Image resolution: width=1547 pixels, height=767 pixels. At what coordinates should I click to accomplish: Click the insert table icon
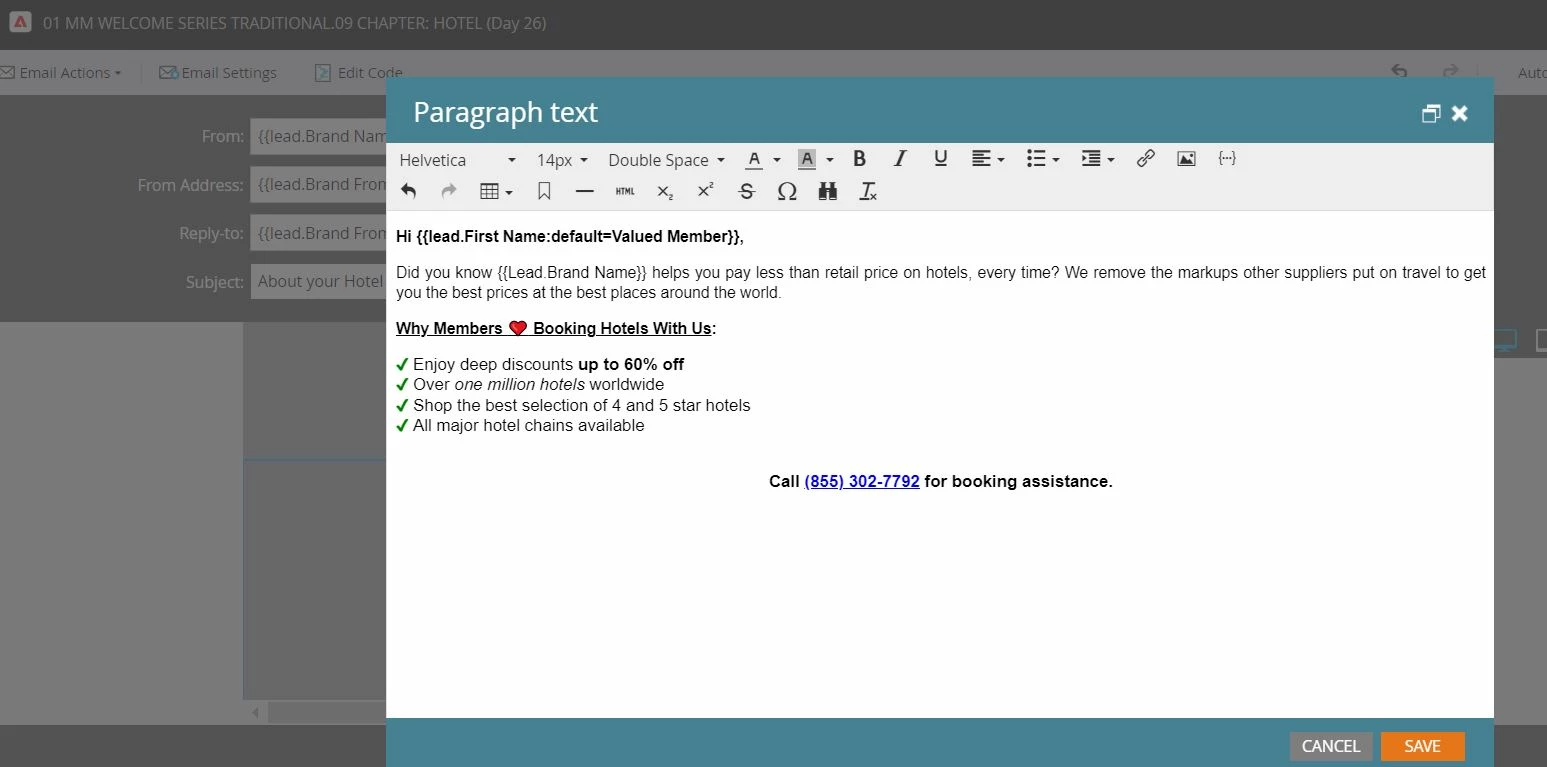[489, 191]
